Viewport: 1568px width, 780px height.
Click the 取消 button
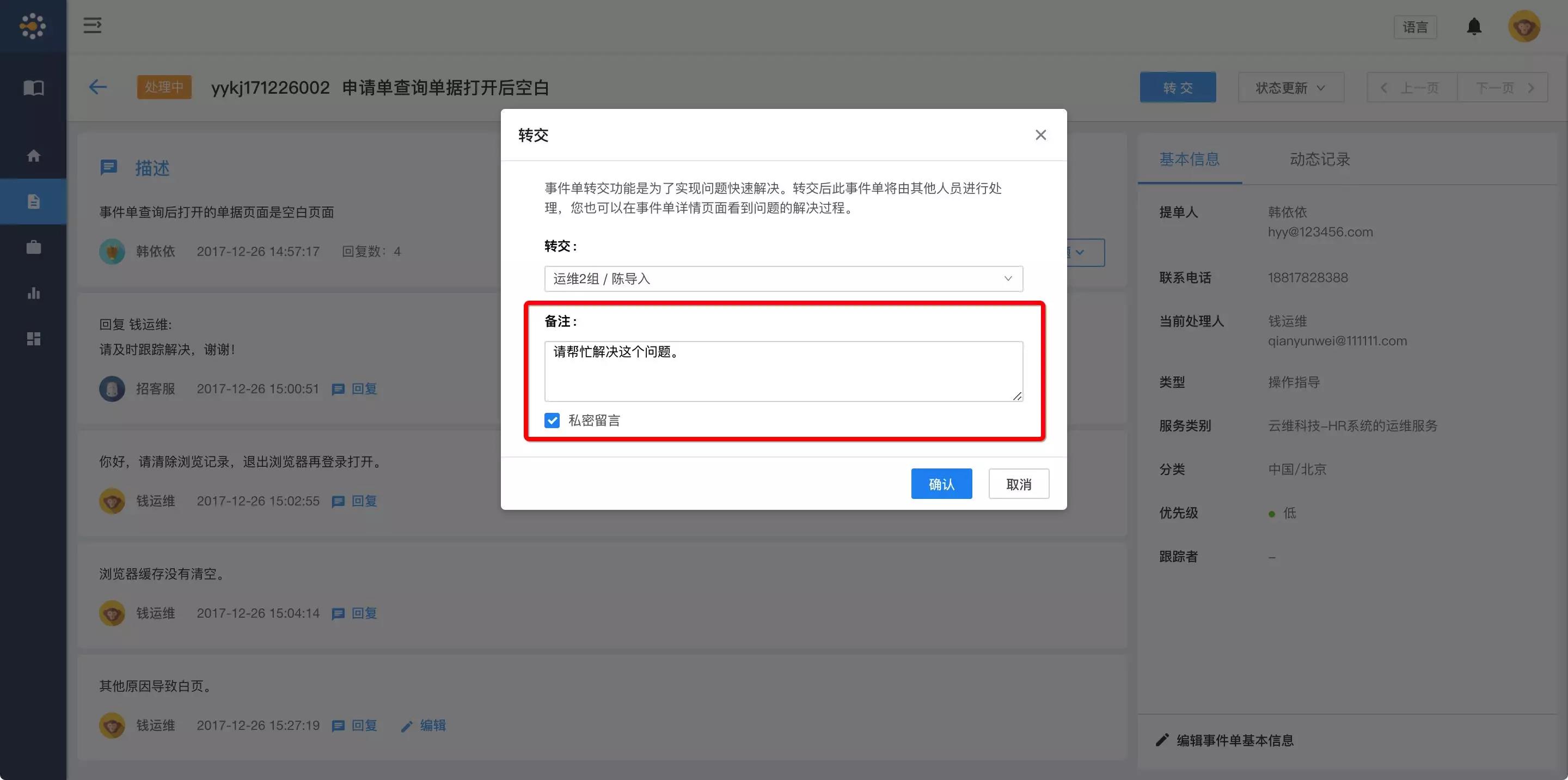(x=1018, y=484)
